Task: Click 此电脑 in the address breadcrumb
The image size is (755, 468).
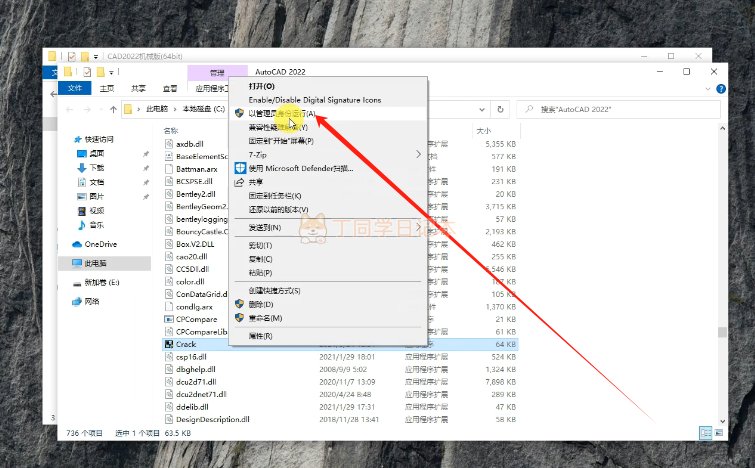Action: tap(157, 109)
